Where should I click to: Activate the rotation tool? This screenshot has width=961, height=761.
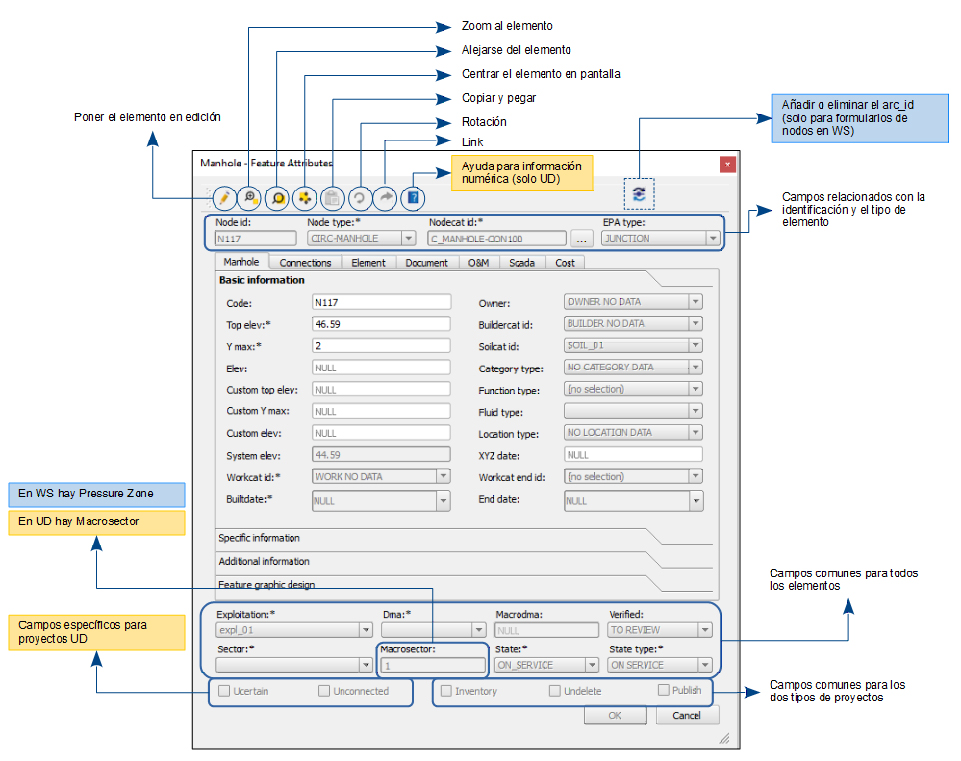359,198
